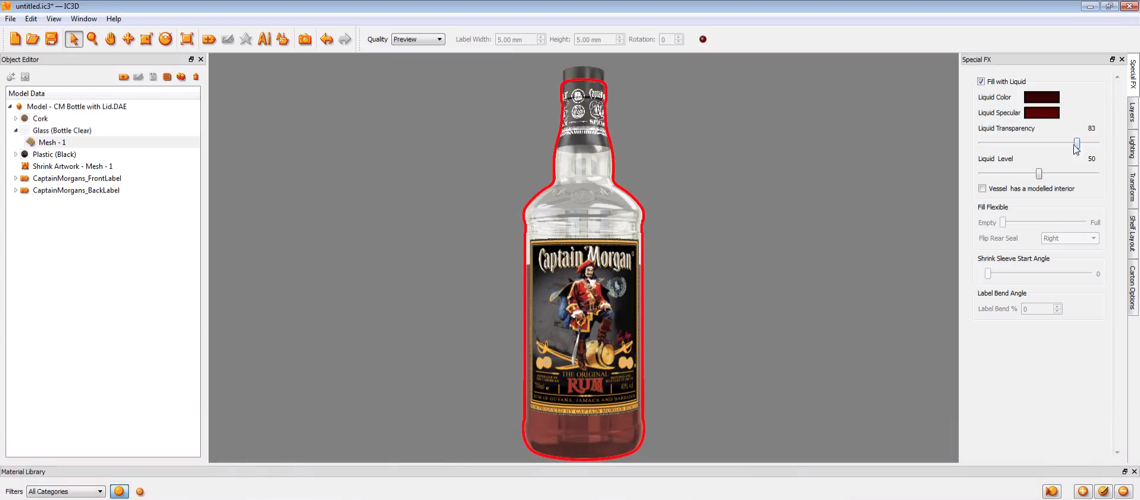1140x500 pixels.
Task: Save the project with the disk icon
Action: tap(51, 39)
